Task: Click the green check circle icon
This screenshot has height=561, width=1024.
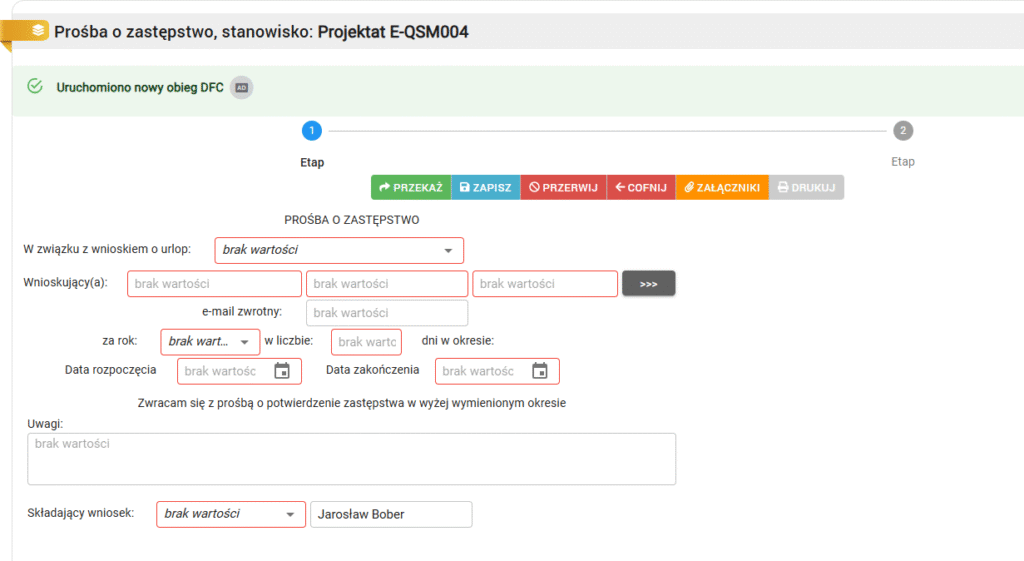Action: [x=35, y=87]
